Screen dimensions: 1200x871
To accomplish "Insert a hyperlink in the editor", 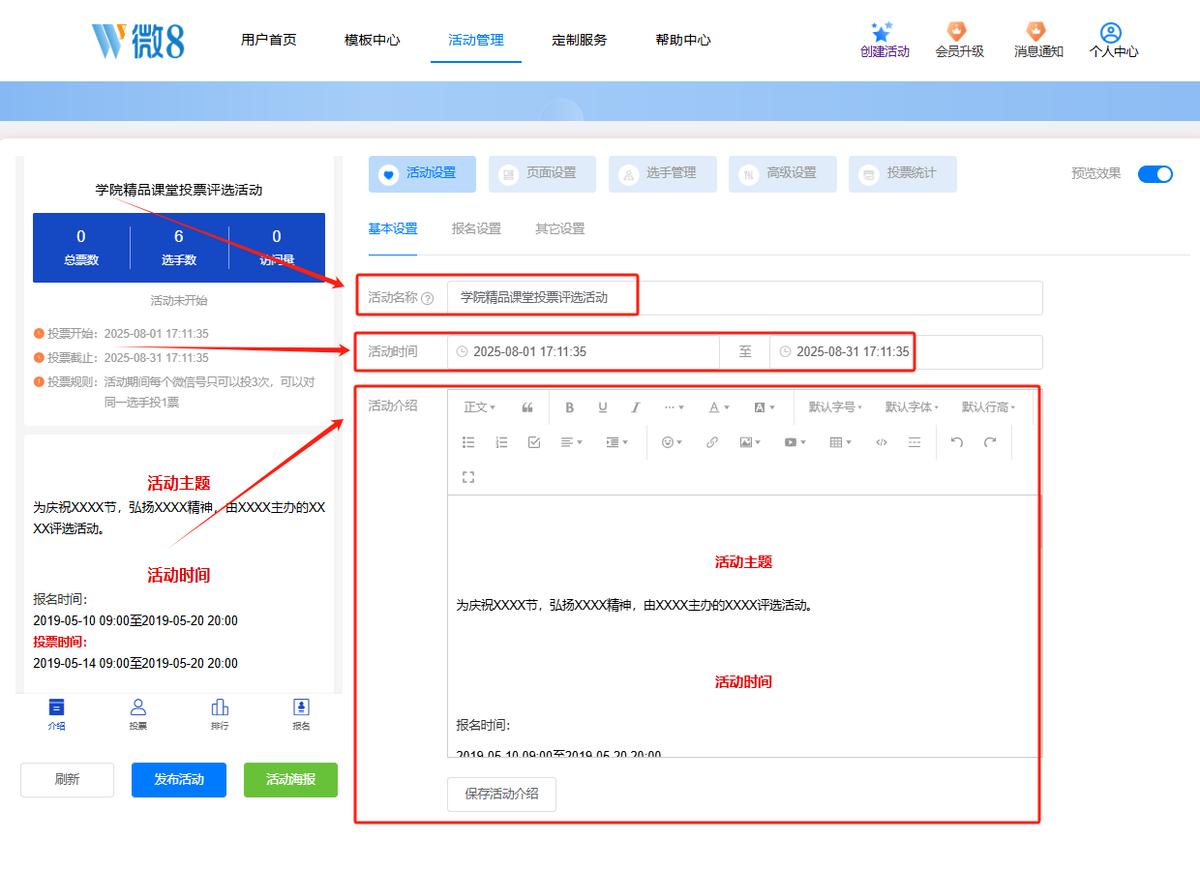I will (712, 442).
